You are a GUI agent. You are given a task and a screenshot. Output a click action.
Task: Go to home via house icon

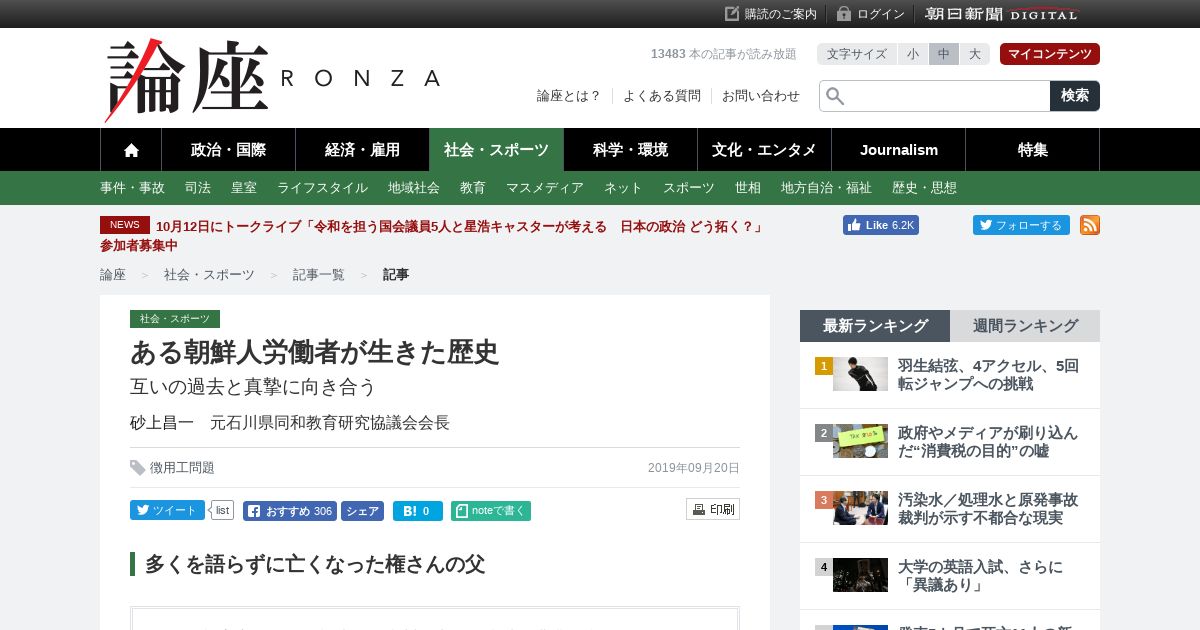point(131,150)
